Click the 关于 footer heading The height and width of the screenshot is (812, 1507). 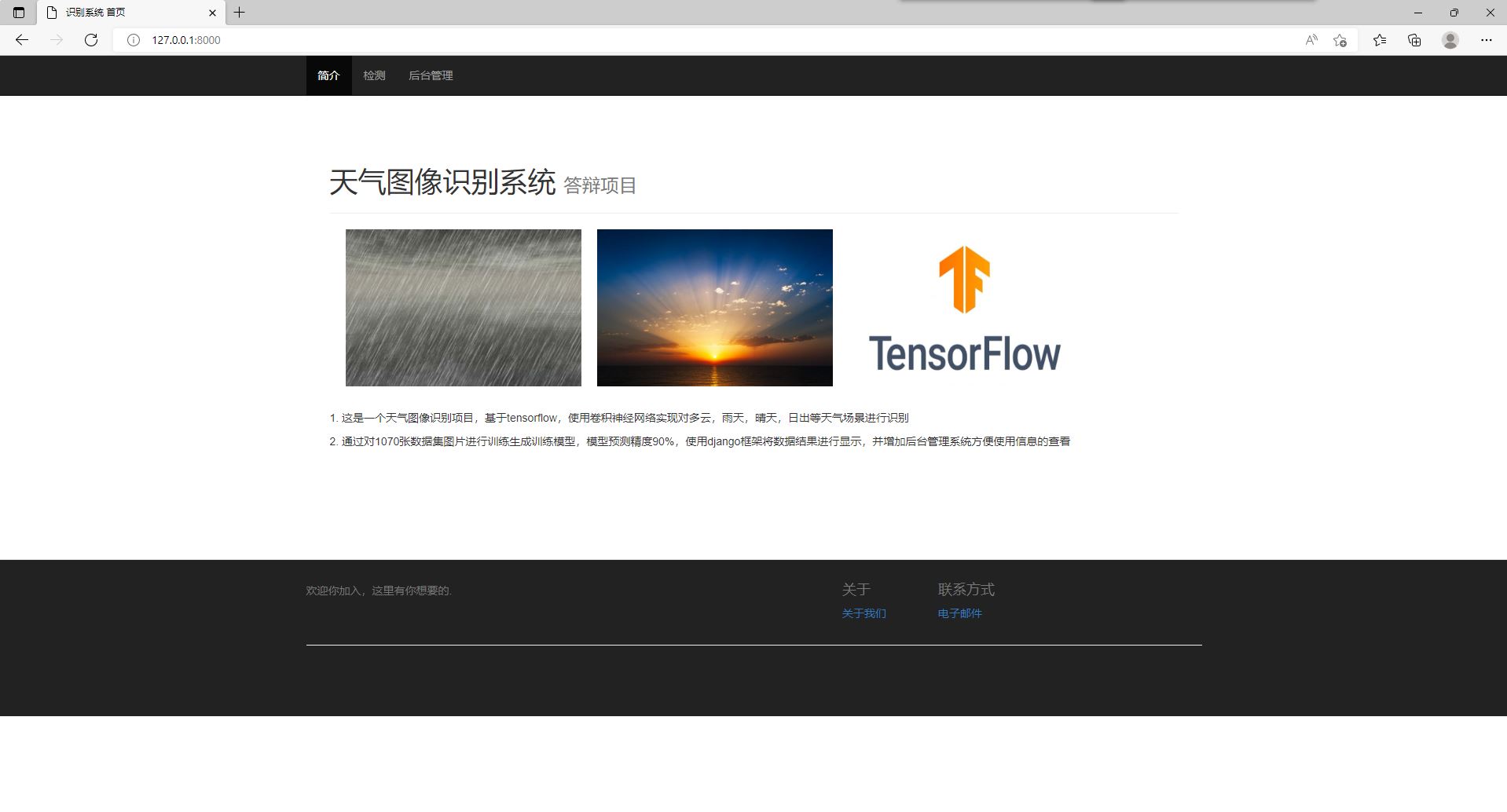(856, 589)
